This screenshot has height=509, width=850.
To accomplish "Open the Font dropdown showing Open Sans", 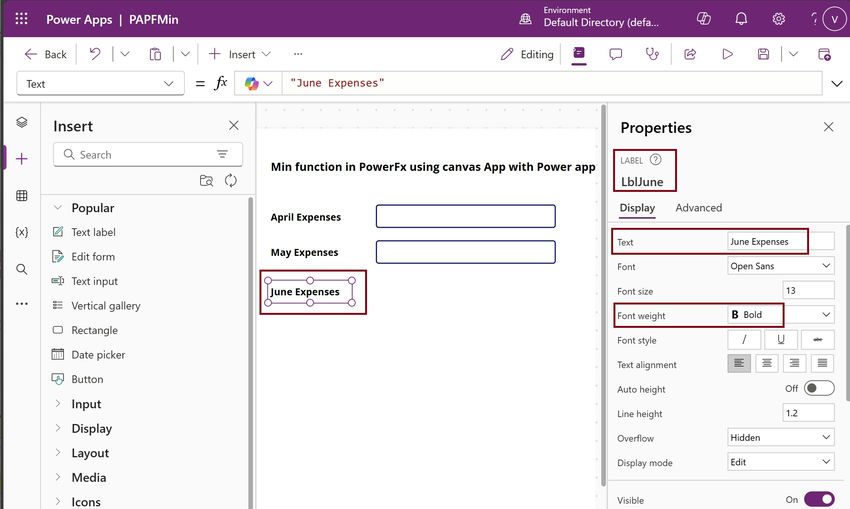I will pyautogui.click(x=781, y=266).
